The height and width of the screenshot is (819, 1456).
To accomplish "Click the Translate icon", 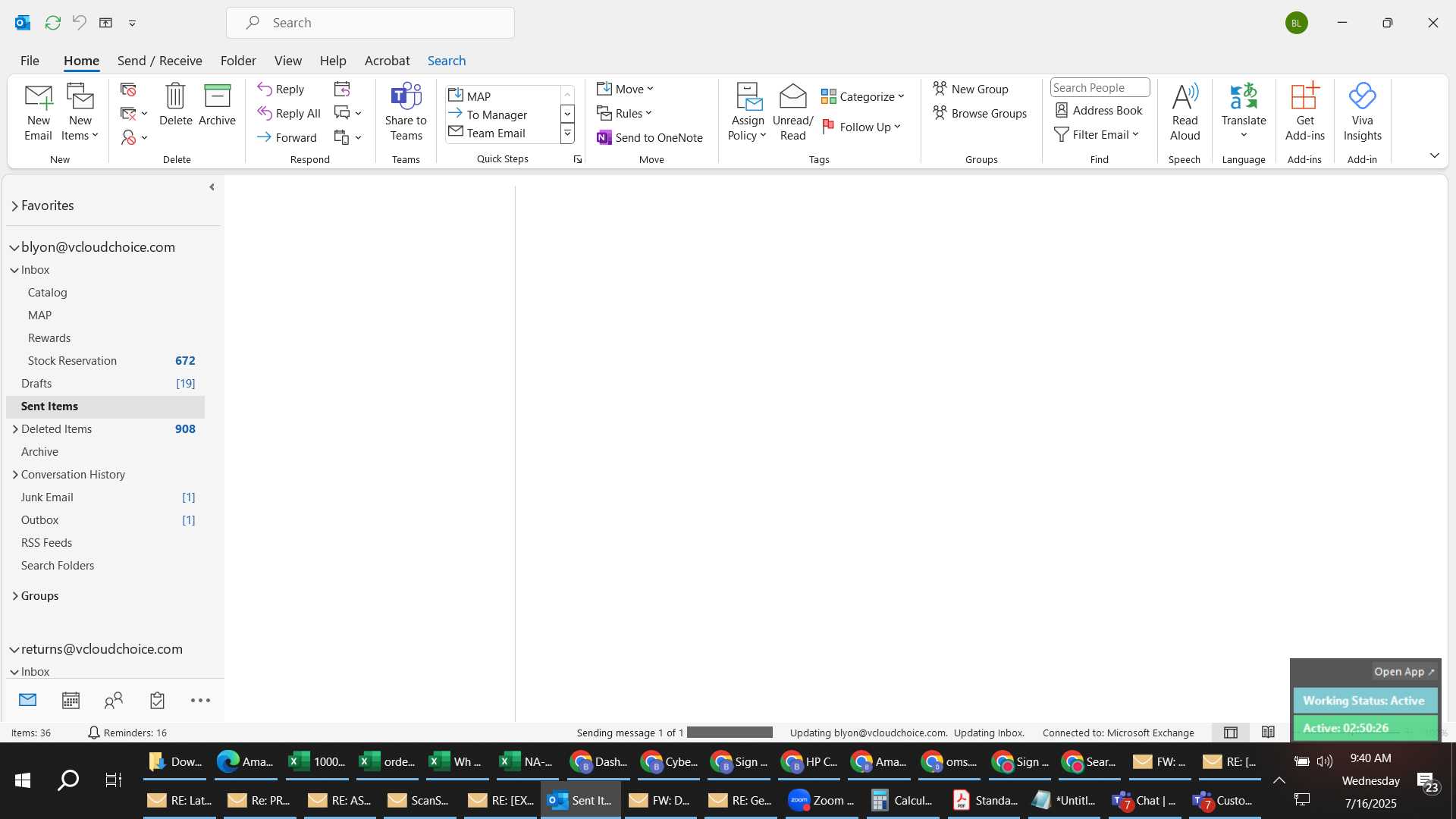I will click(1244, 112).
